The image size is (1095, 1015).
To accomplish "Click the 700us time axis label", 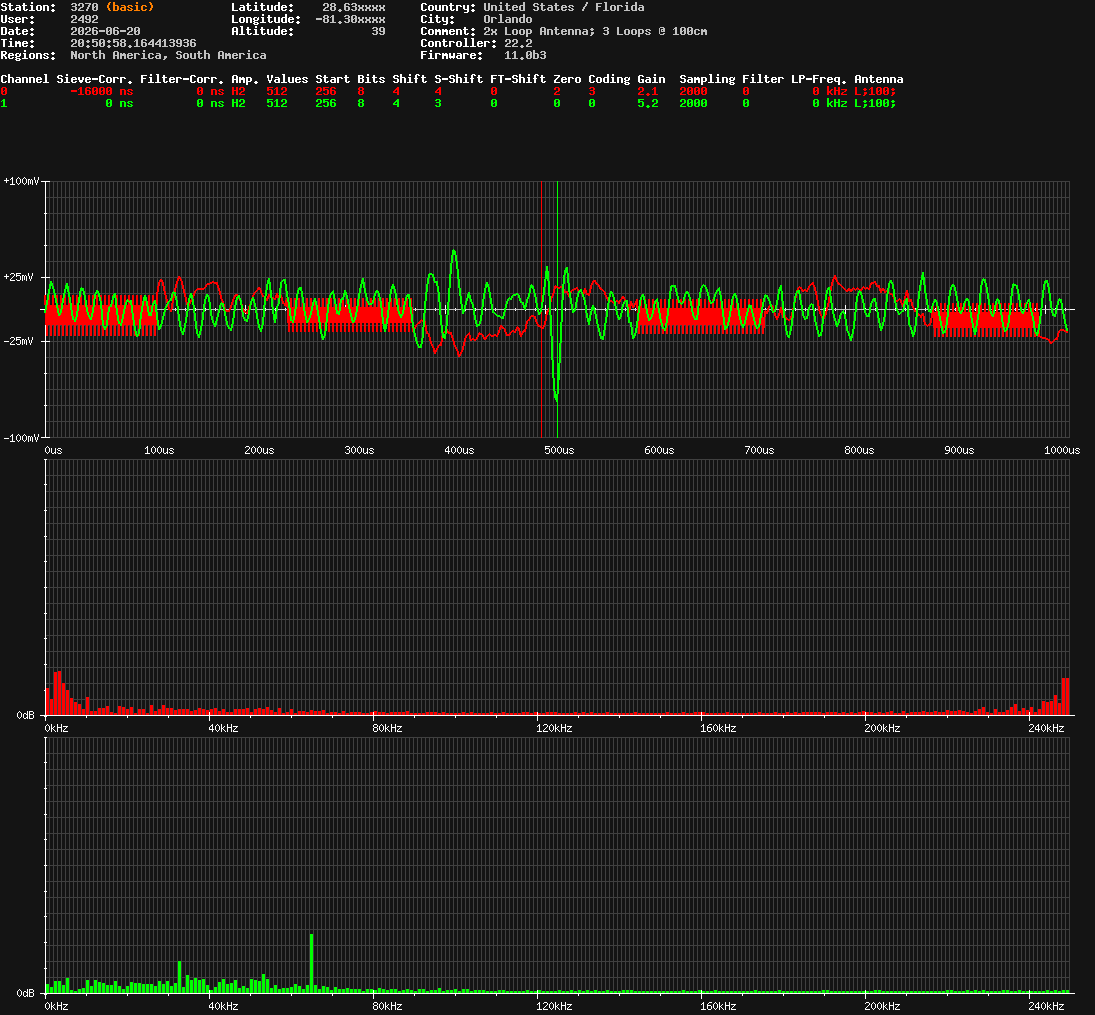I will pos(759,451).
